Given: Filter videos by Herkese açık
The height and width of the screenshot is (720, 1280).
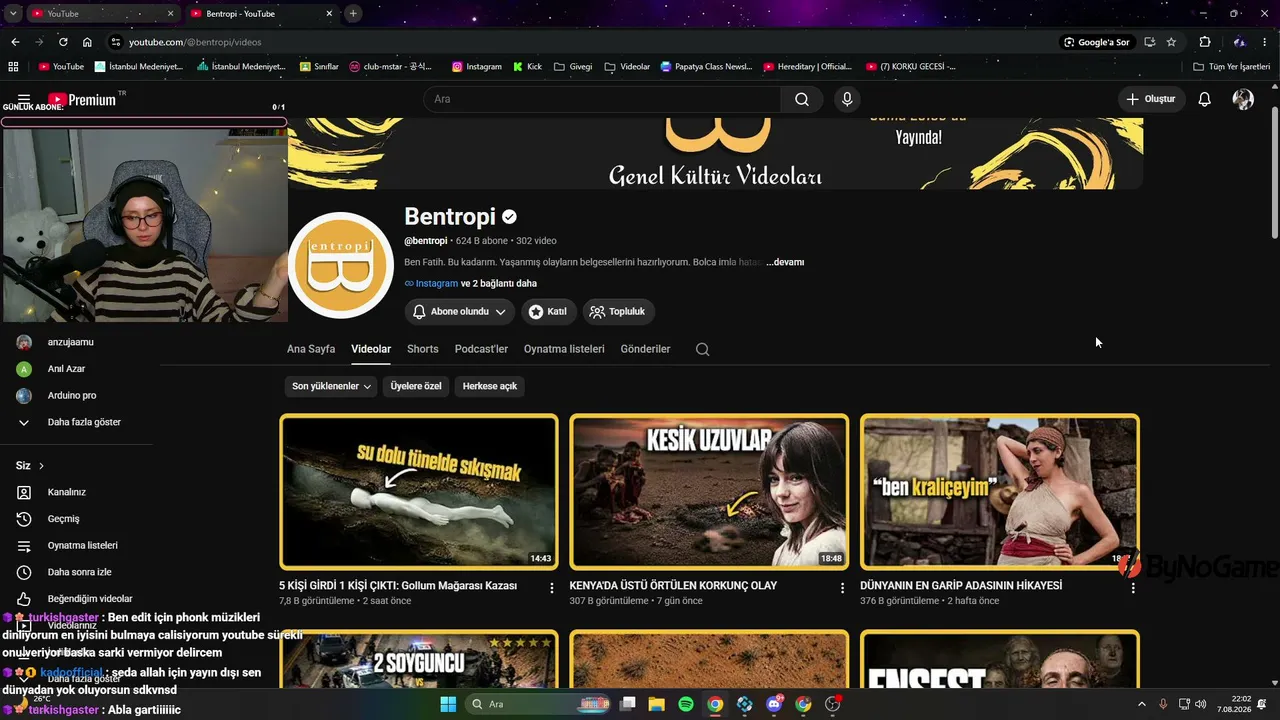Looking at the screenshot, I should (490, 386).
